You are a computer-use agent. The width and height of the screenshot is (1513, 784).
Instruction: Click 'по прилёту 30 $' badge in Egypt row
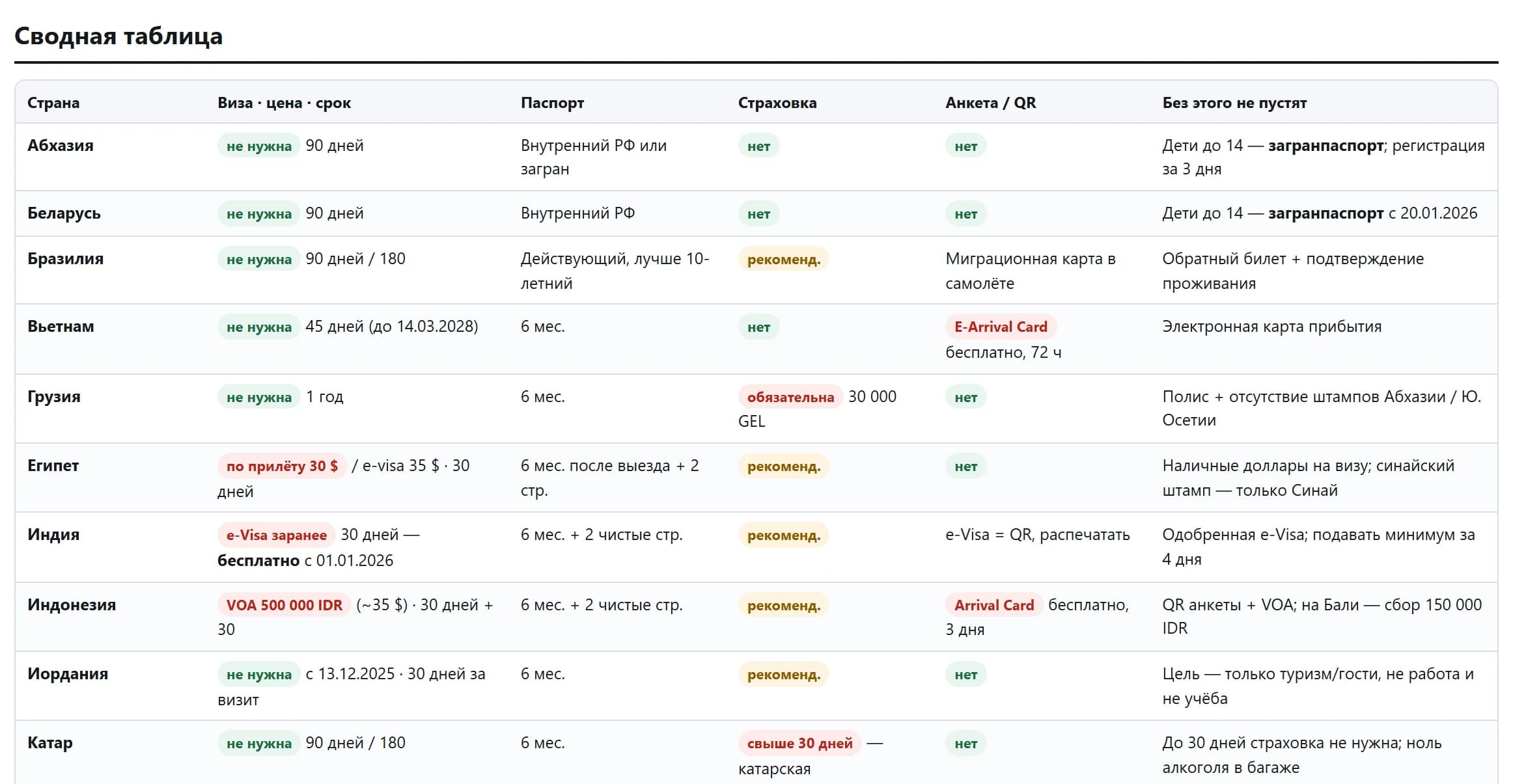pos(282,466)
